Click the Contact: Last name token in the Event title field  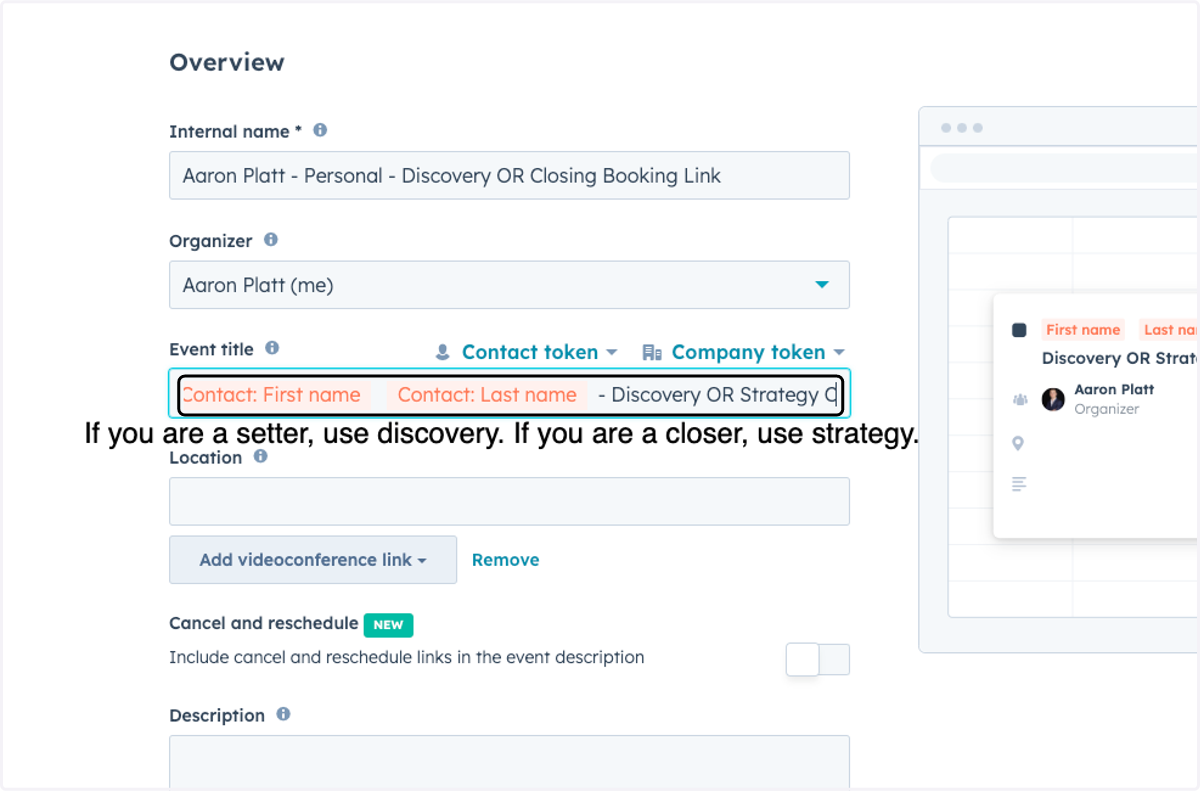click(487, 395)
